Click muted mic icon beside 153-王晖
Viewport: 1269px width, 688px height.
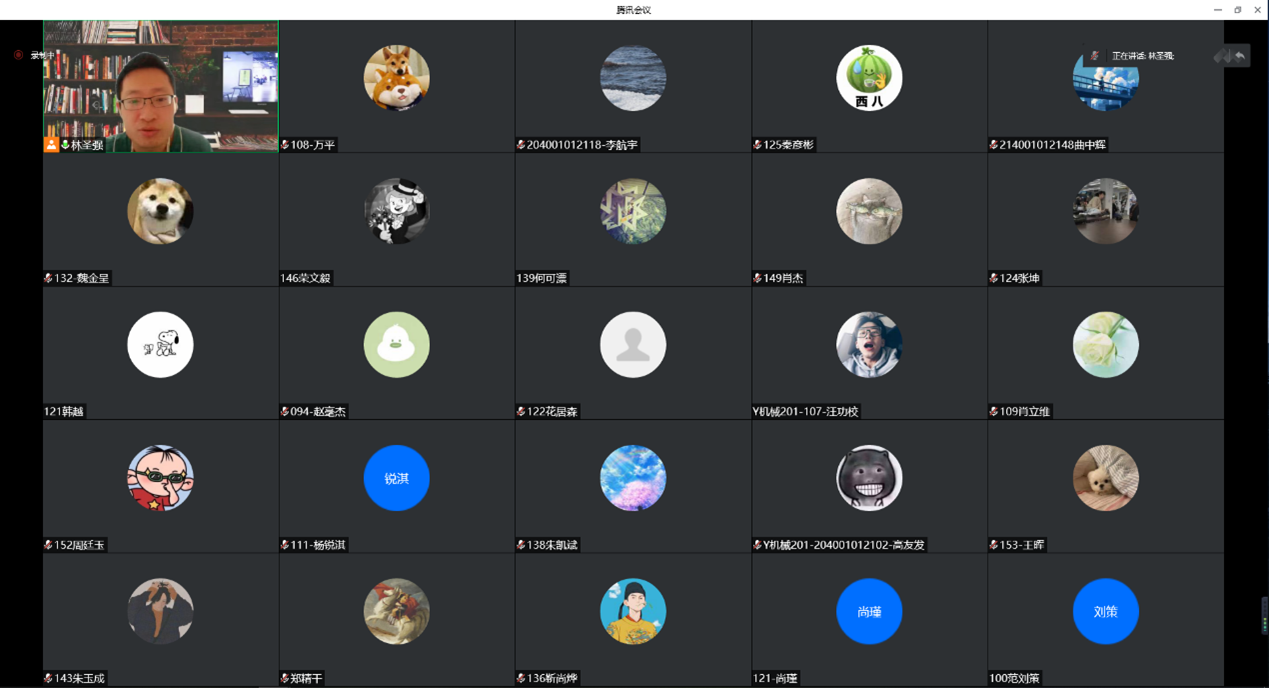(993, 545)
